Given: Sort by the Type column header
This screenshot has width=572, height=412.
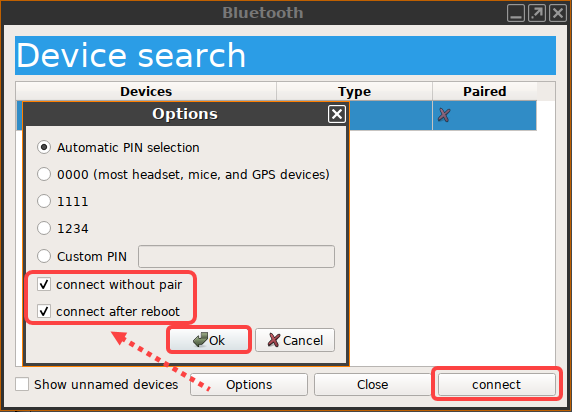Looking at the screenshot, I should point(354,91).
